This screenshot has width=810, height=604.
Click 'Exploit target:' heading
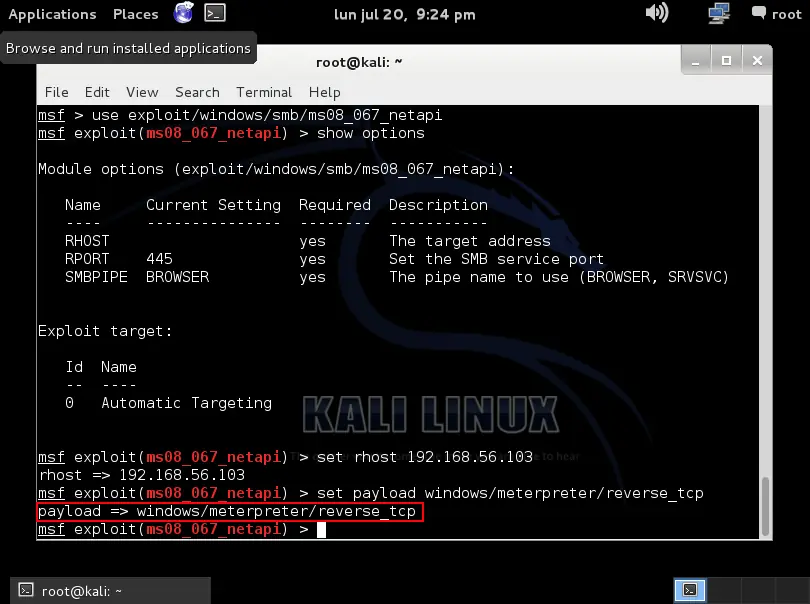[105, 331]
